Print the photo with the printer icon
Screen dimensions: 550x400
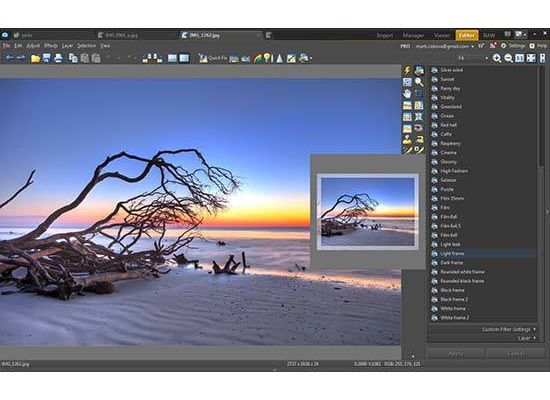click(x=58, y=58)
